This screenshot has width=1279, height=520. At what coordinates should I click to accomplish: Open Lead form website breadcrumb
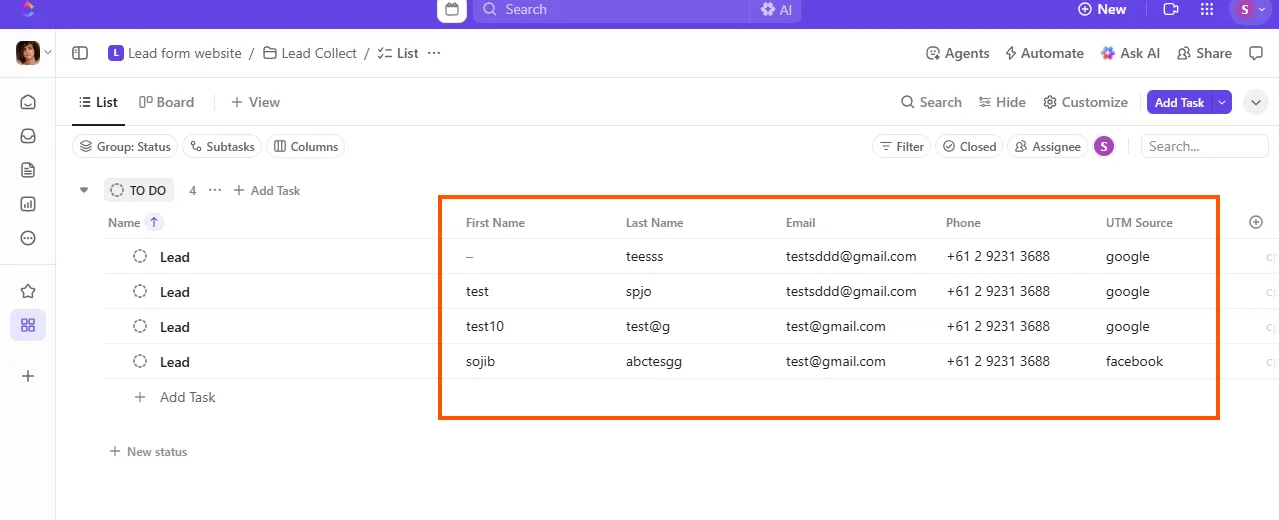[175, 53]
